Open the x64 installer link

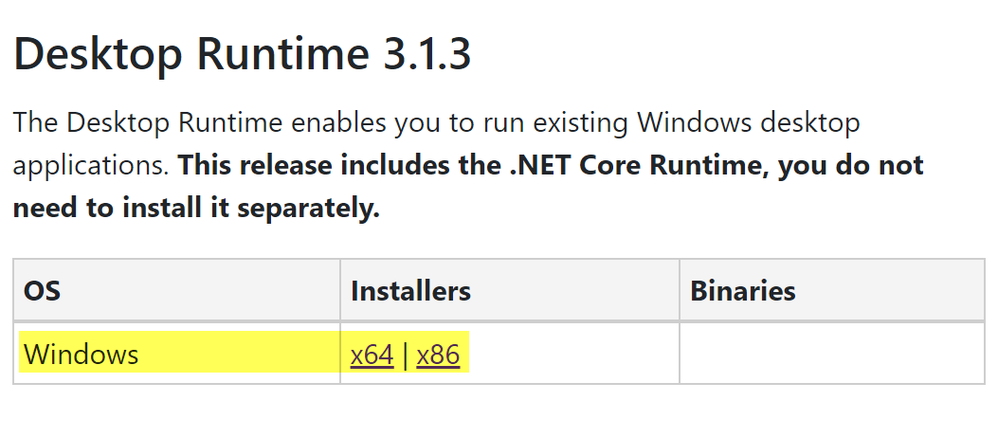pos(372,355)
